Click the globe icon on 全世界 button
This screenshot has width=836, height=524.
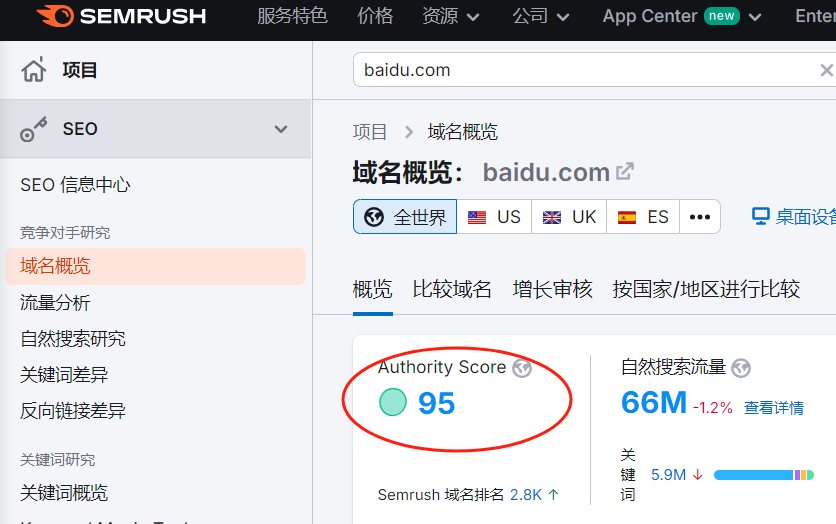click(374, 217)
